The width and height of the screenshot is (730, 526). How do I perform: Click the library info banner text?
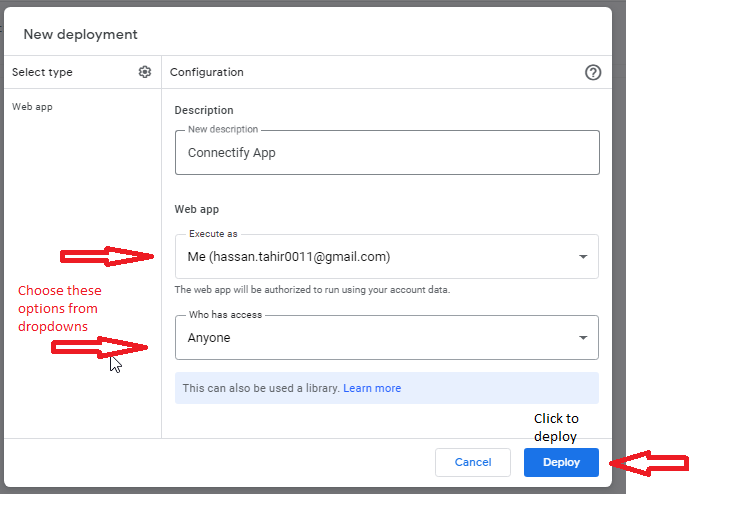pyautogui.click(x=261, y=388)
